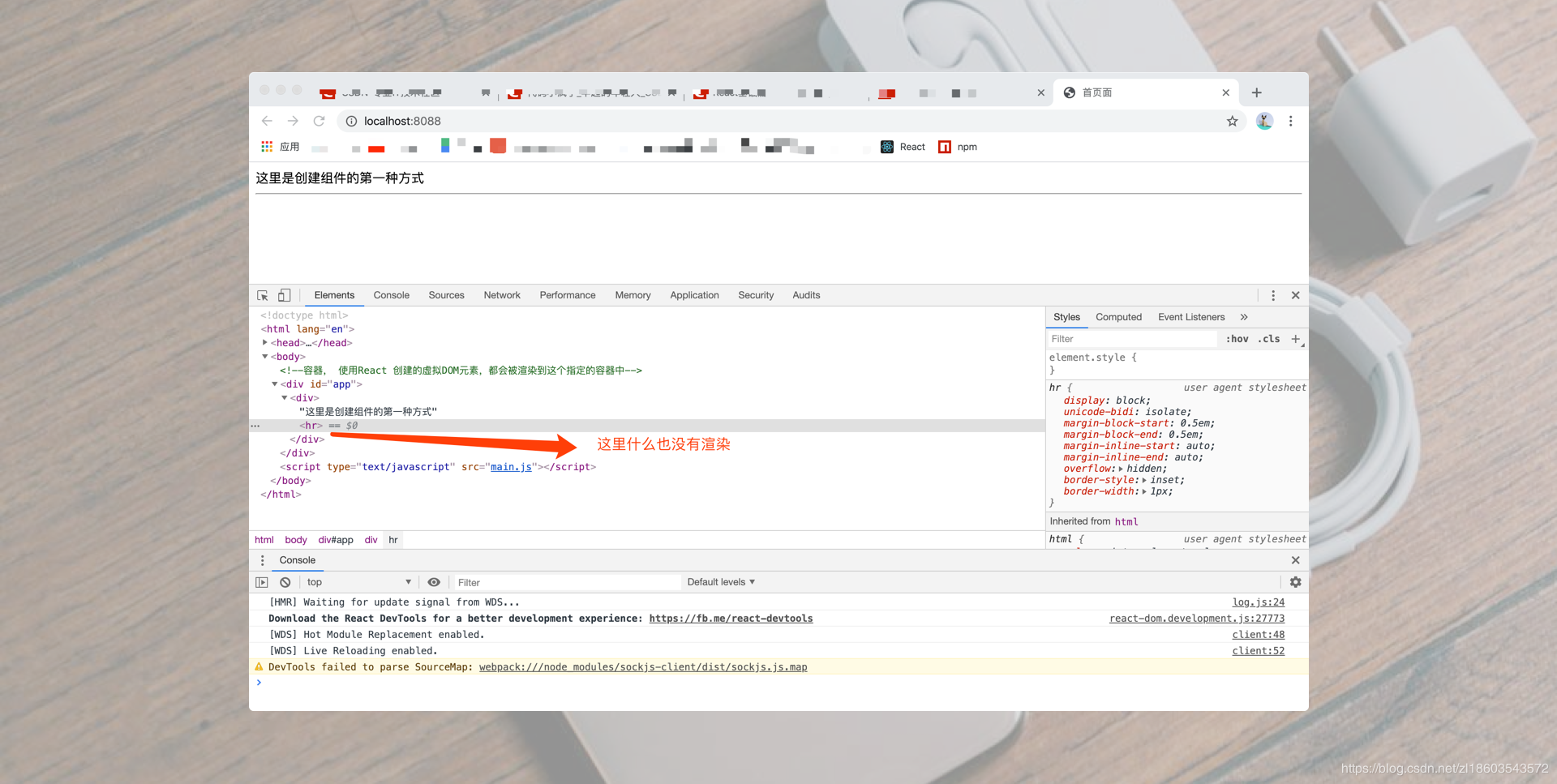The image size is (1557, 784).
Task: Activate the inspect element picker
Action: click(x=263, y=295)
